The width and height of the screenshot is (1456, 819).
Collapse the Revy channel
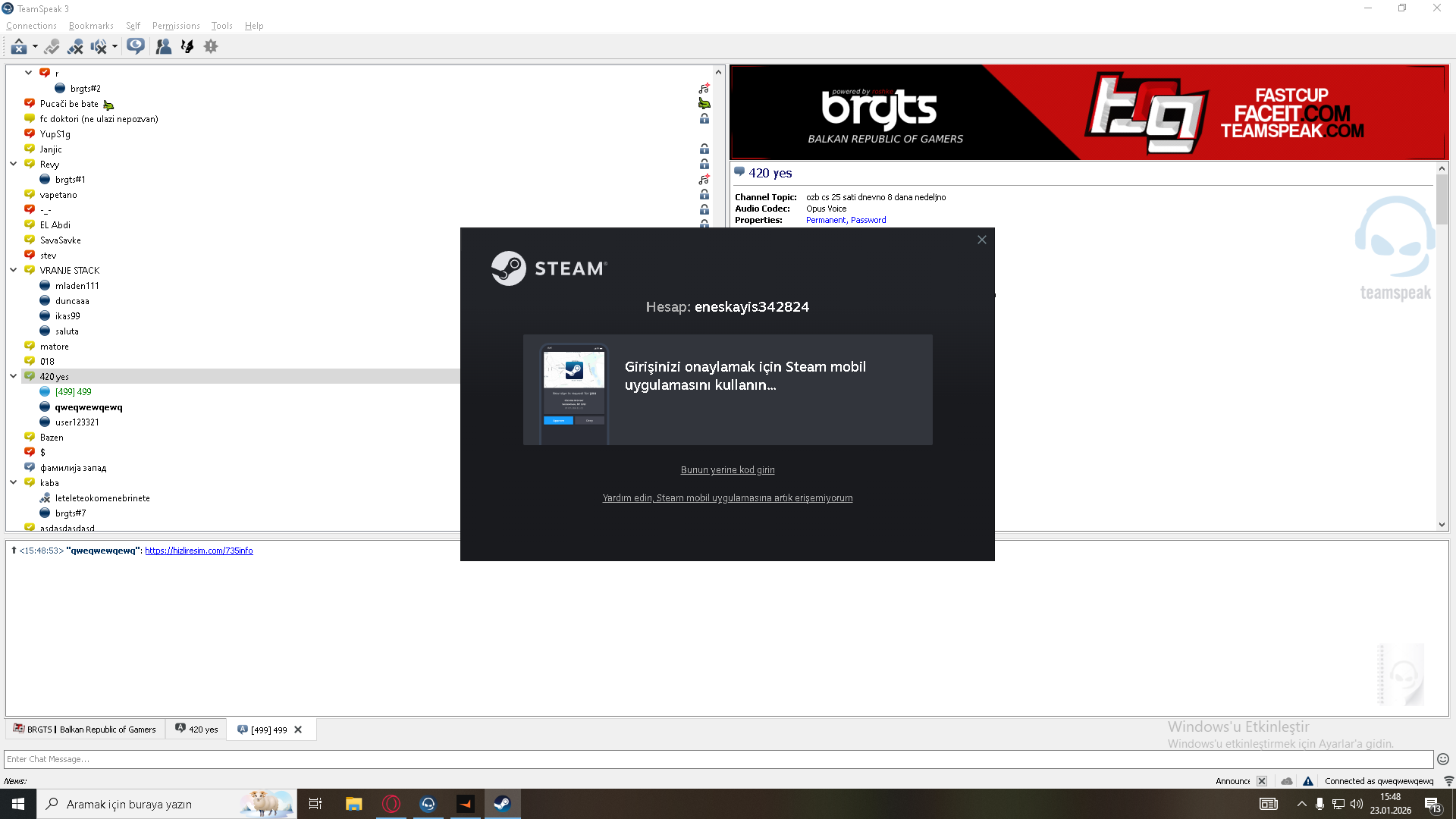click(x=14, y=164)
